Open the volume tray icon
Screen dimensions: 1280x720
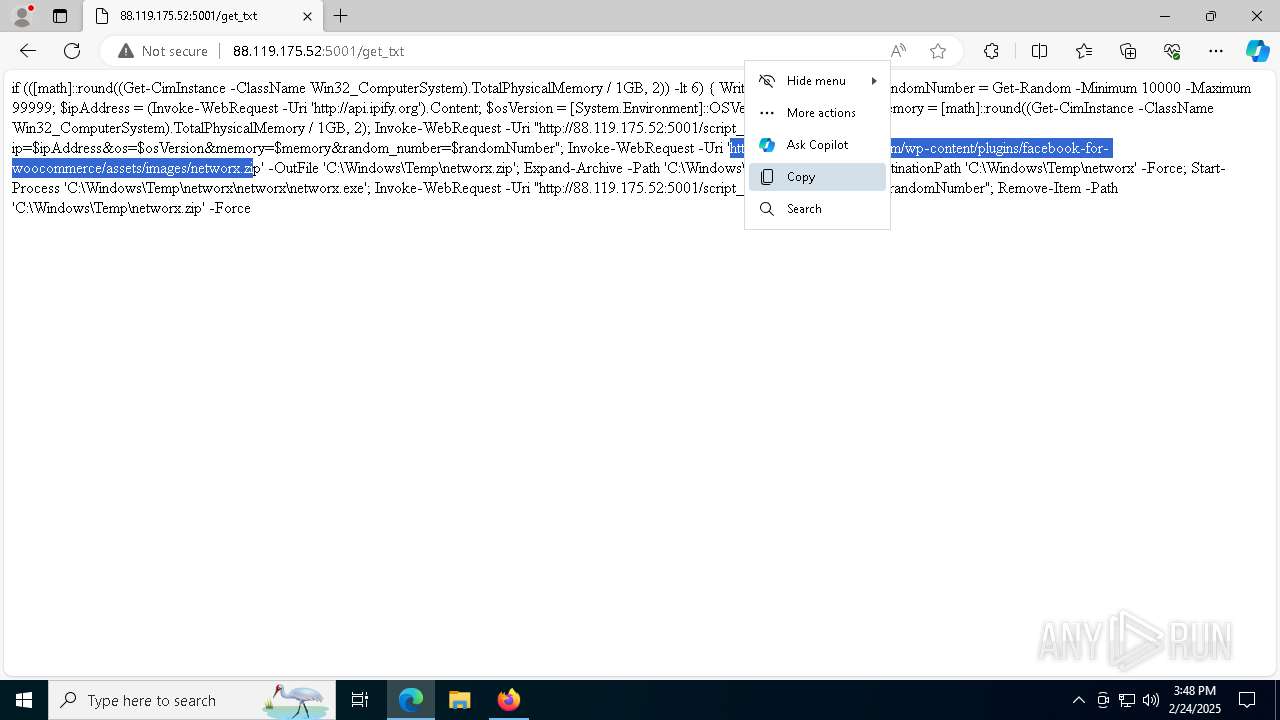pyautogui.click(x=1151, y=700)
